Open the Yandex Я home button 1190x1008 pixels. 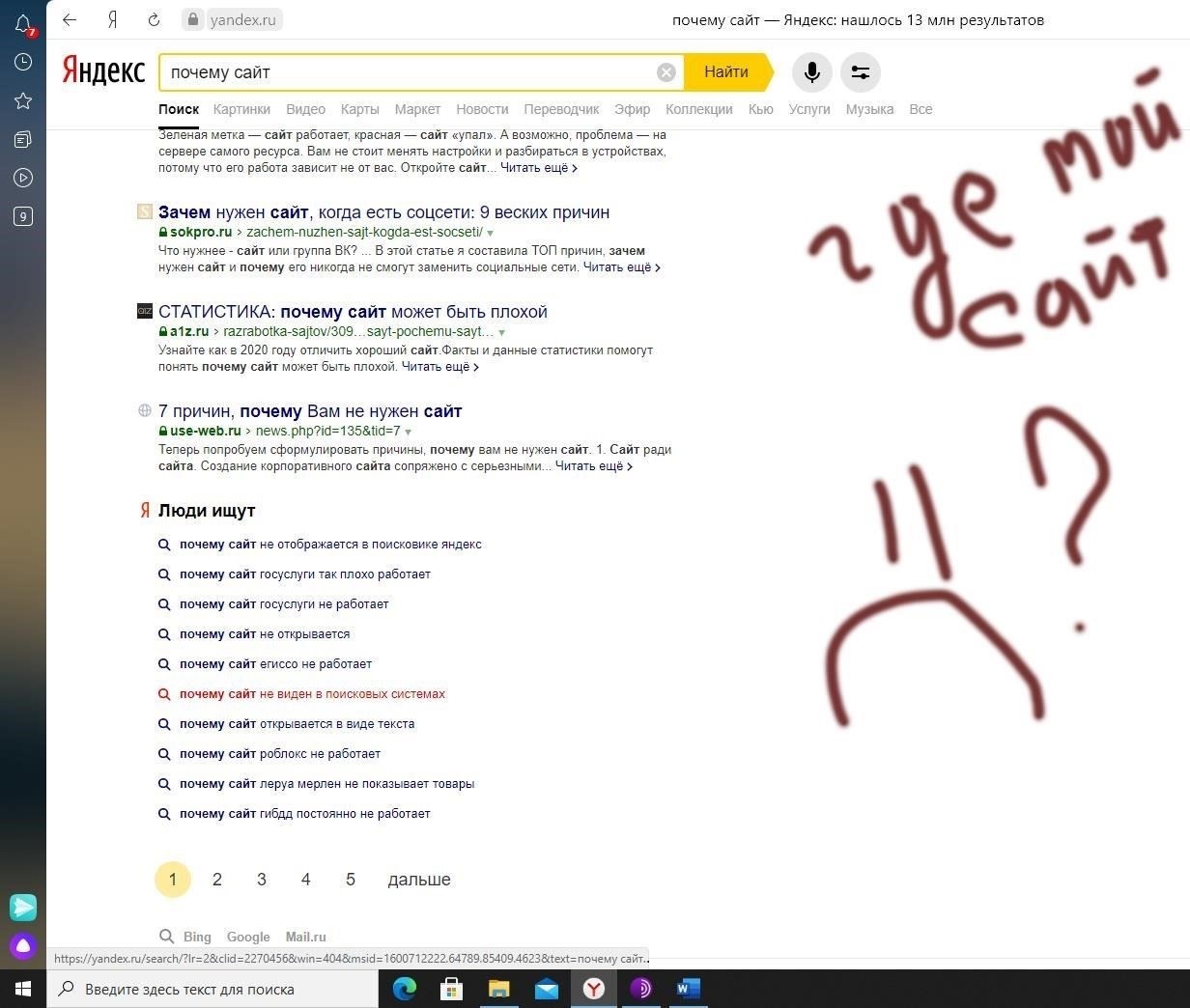click(x=113, y=19)
